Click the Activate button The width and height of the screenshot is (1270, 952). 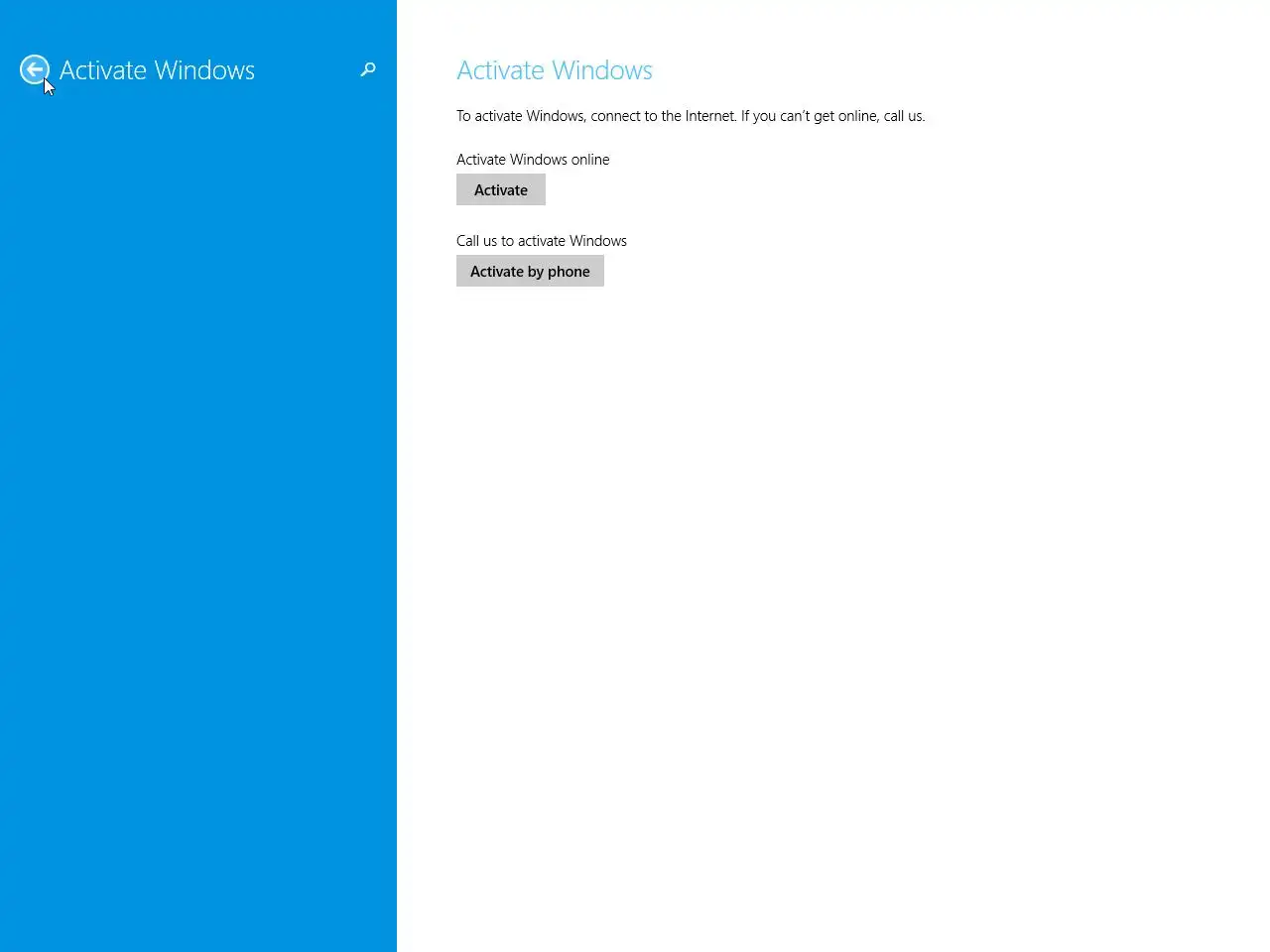click(x=501, y=189)
